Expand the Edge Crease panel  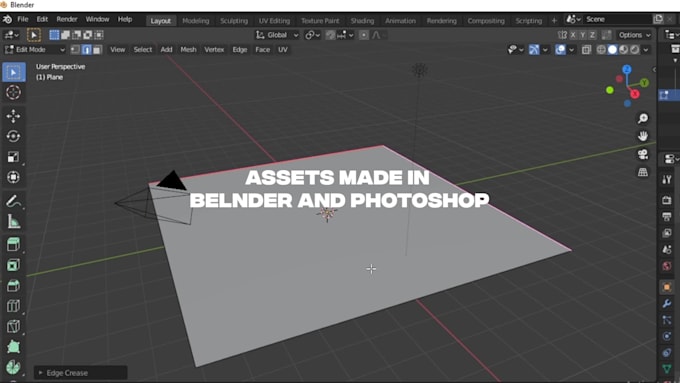pos(81,373)
